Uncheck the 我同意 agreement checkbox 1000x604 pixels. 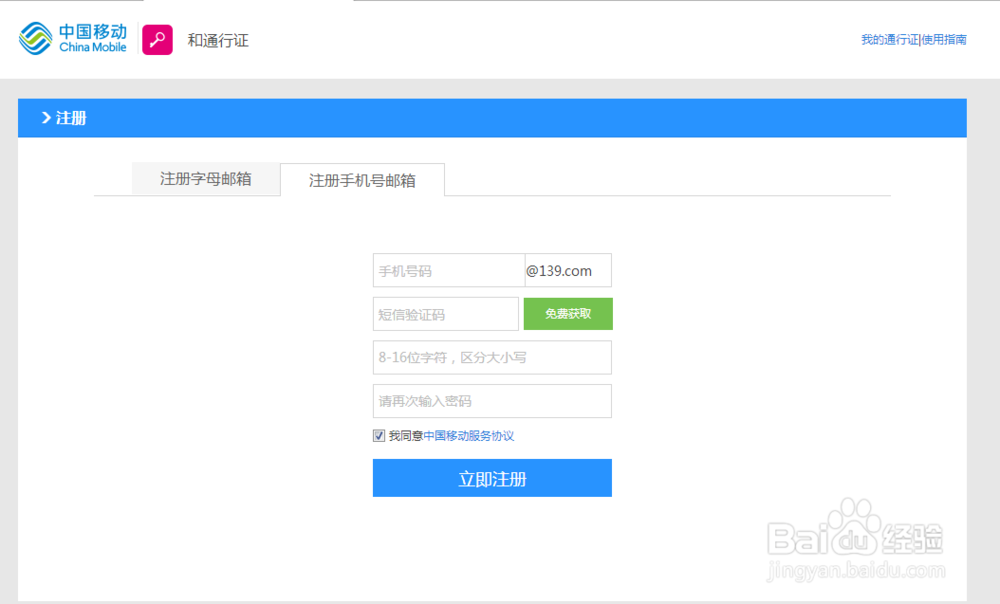click(378, 435)
